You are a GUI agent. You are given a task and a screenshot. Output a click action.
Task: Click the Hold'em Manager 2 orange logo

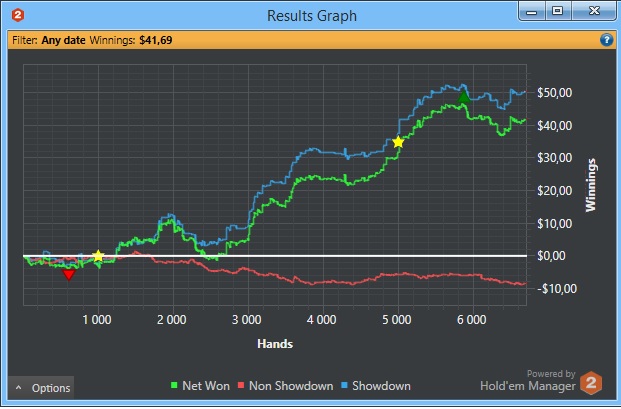click(x=591, y=383)
